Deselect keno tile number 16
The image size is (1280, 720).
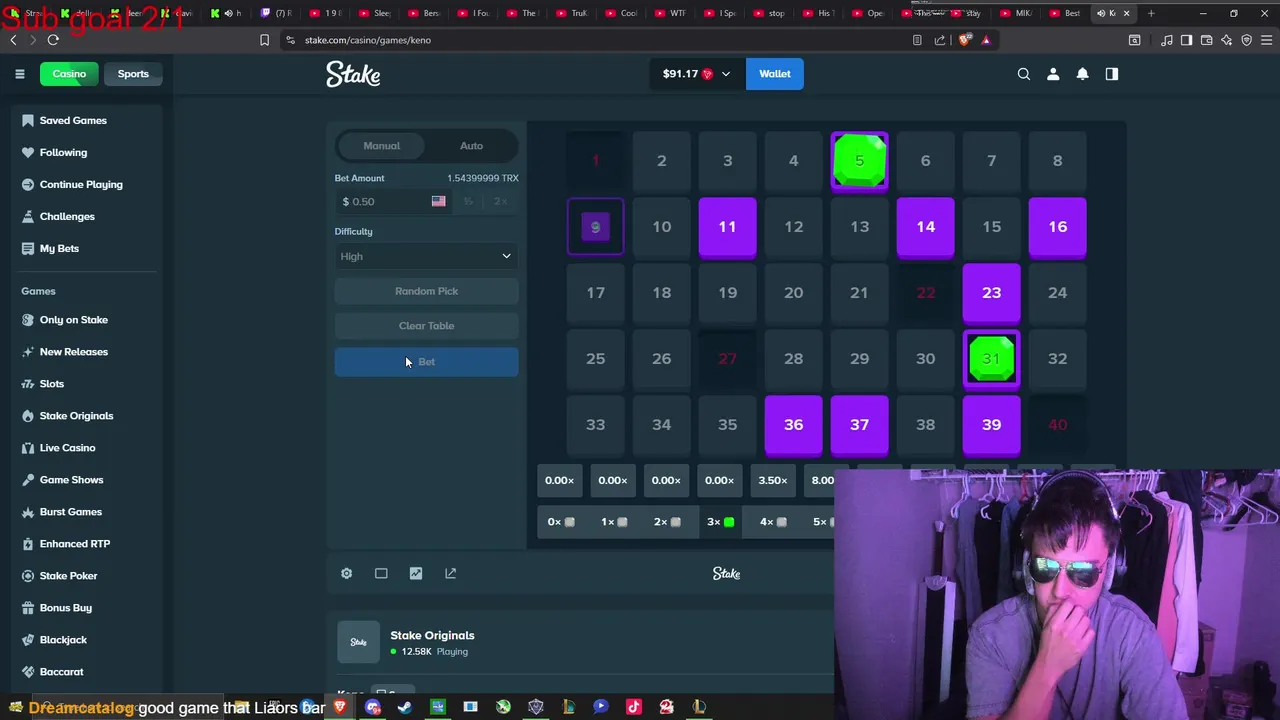1057,226
